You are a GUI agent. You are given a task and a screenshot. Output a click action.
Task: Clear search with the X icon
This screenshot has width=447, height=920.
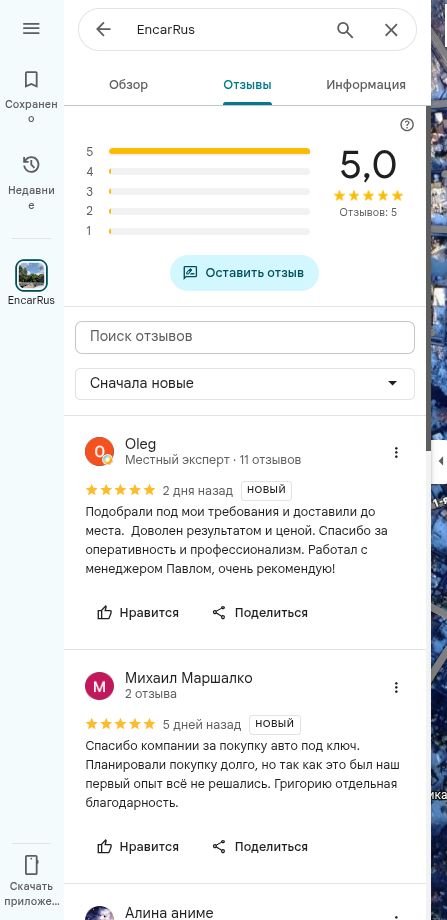coord(391,29)
